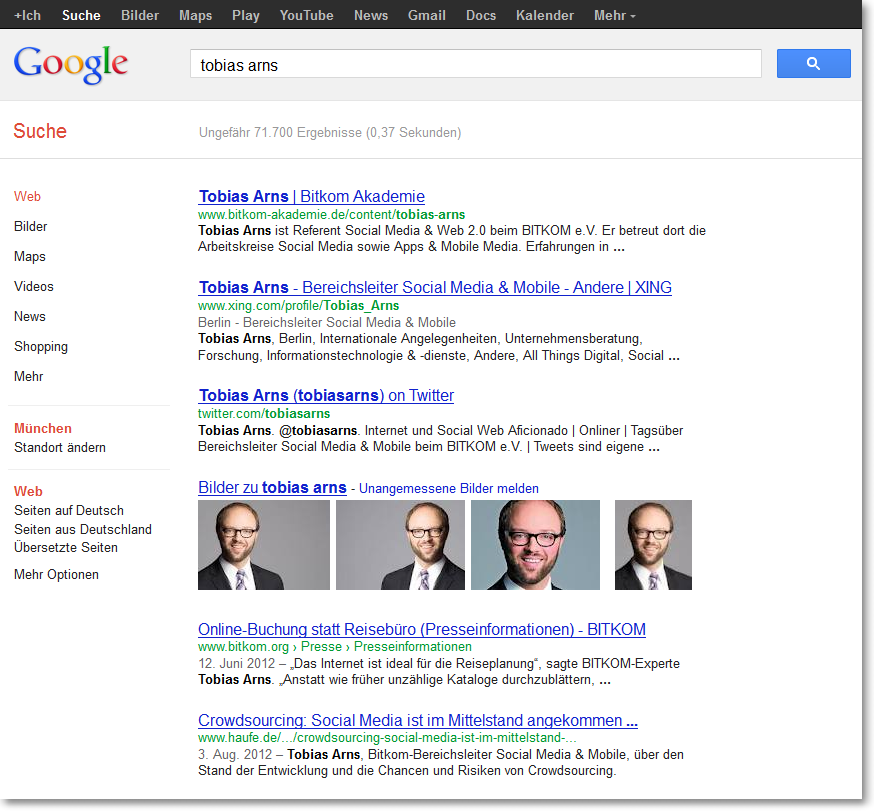
Task: Open Tobias Arns on Twitter result
Action: click(x=326, y=395)
